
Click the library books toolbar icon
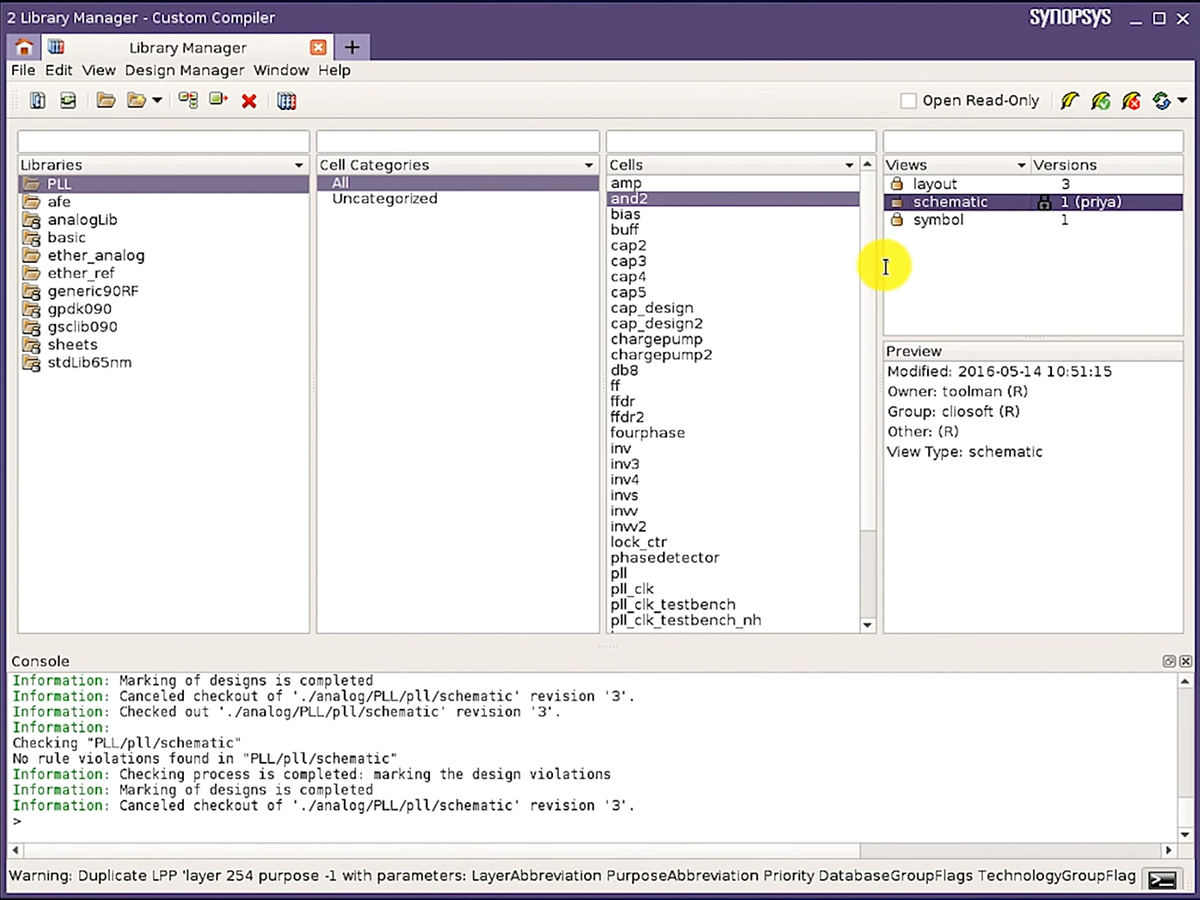(x=287, y=100)
